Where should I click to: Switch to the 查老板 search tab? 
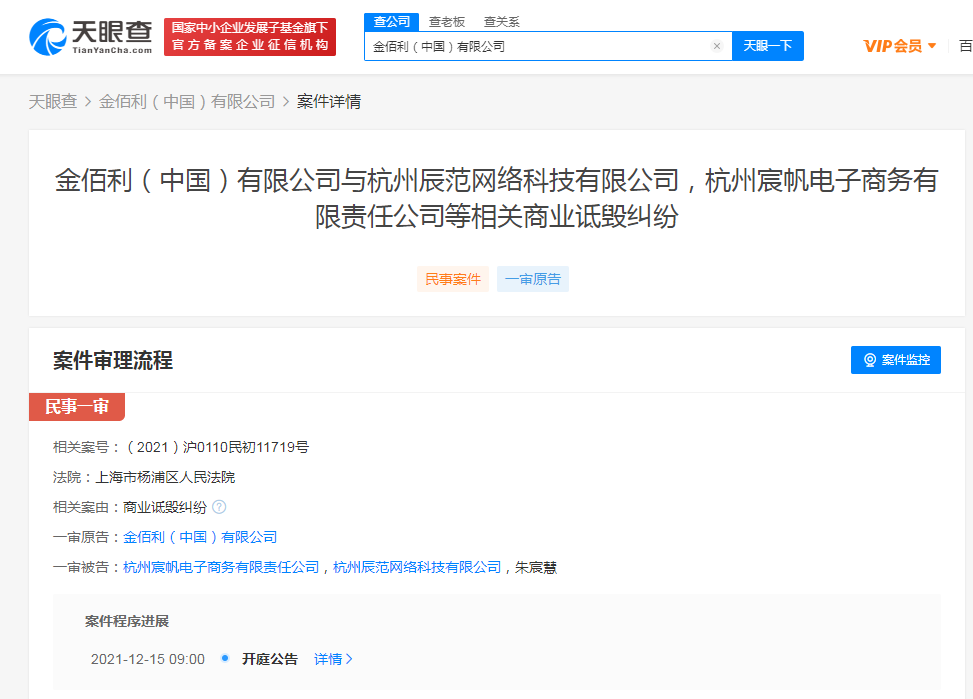[x=447, y=21]
